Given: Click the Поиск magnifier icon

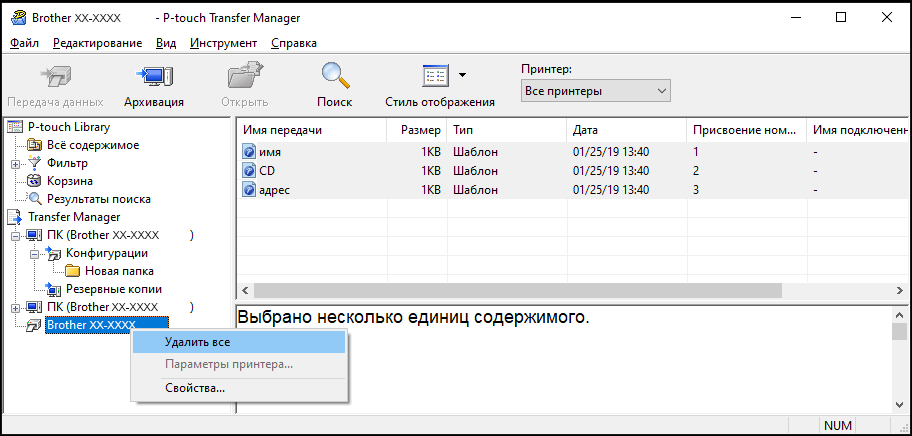Looking at the screenshot, I should (334, 76).
